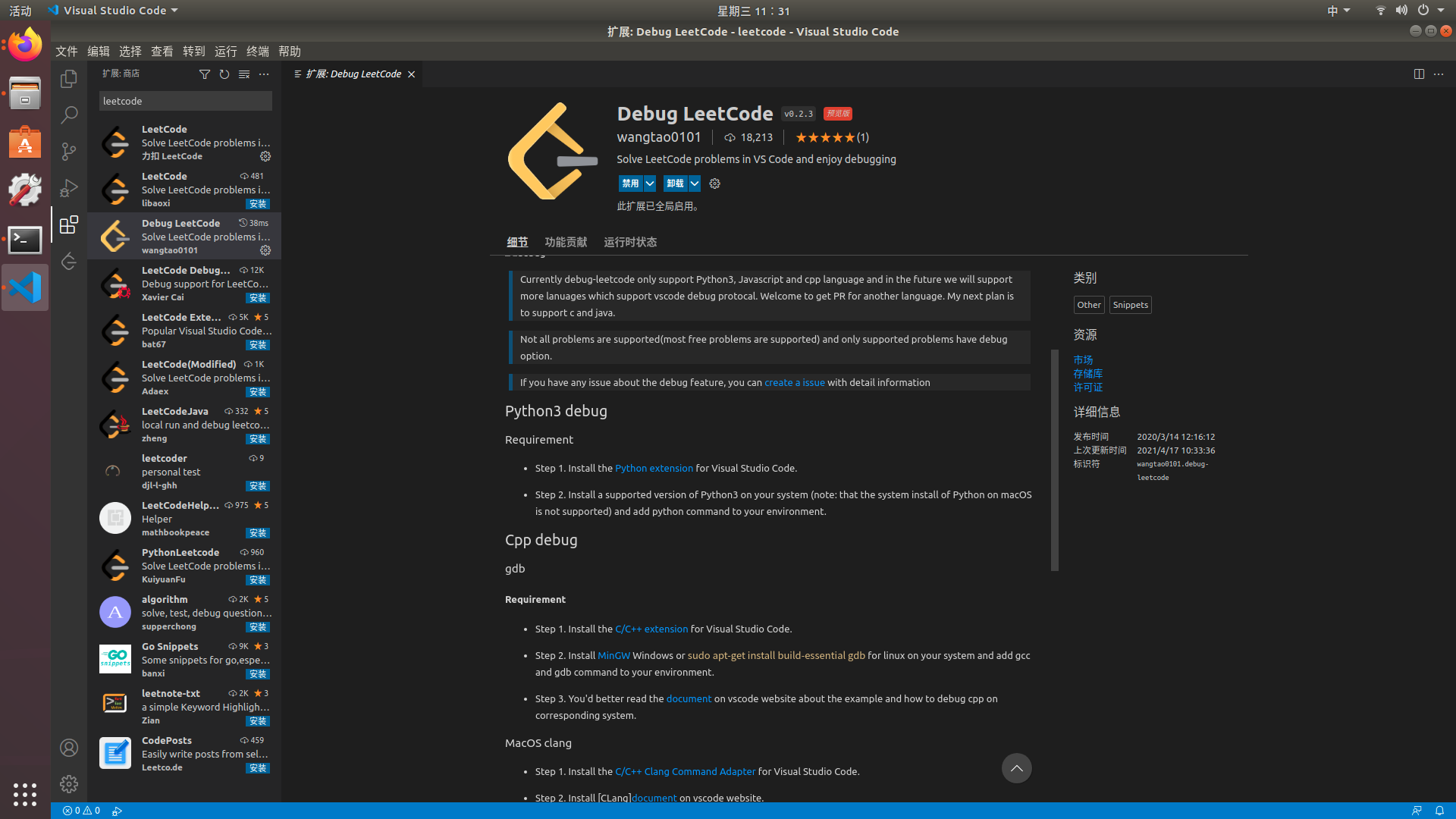Open Run and Debug view icon
Screen dimensions: 1456x819
coord(69,187)
